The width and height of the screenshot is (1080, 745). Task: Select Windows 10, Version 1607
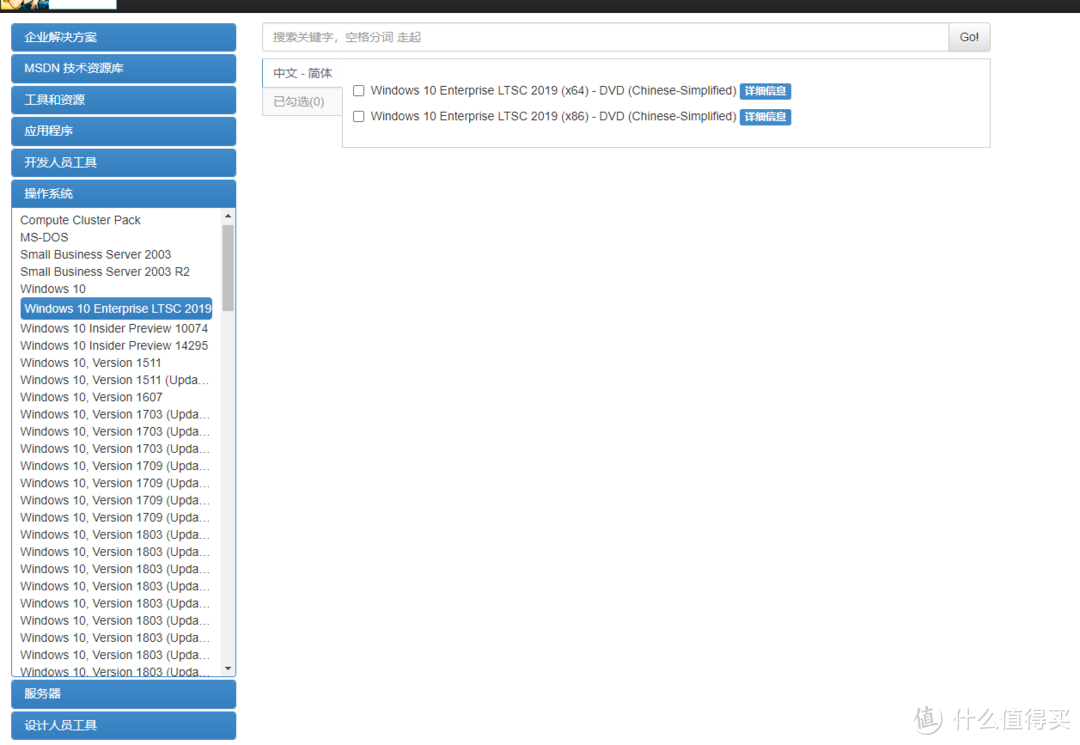coord(91,397)
